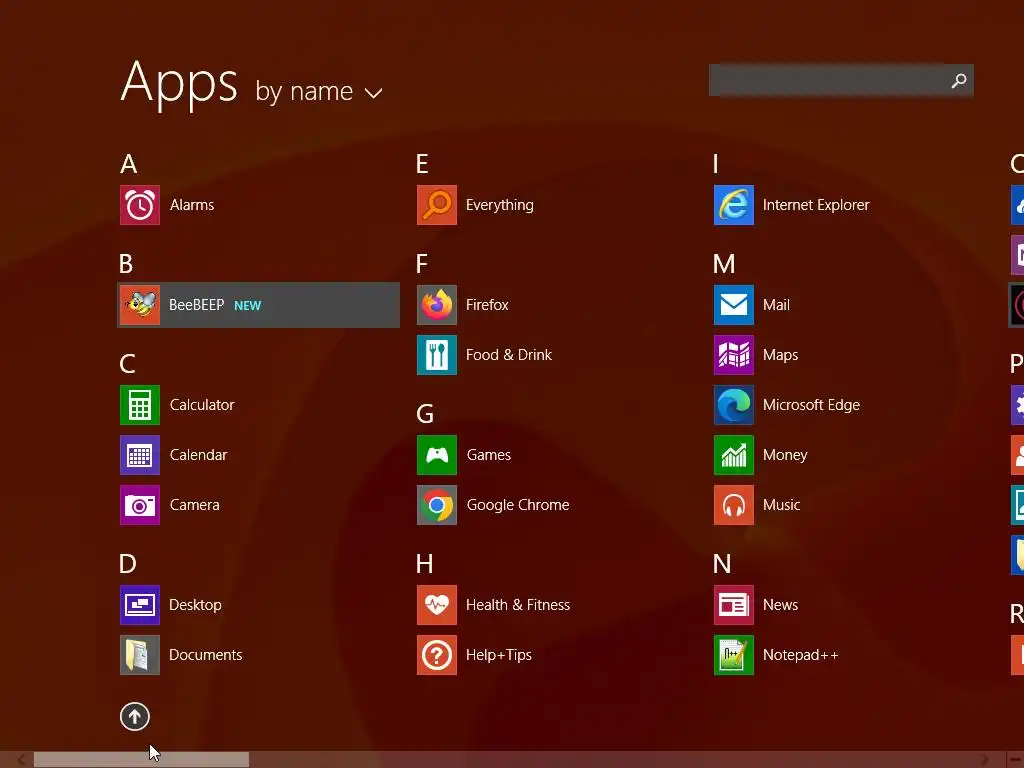Click the letter C group header
Image resolution: width=1024 pixels, height=768 pixels.
click(127, 364)
